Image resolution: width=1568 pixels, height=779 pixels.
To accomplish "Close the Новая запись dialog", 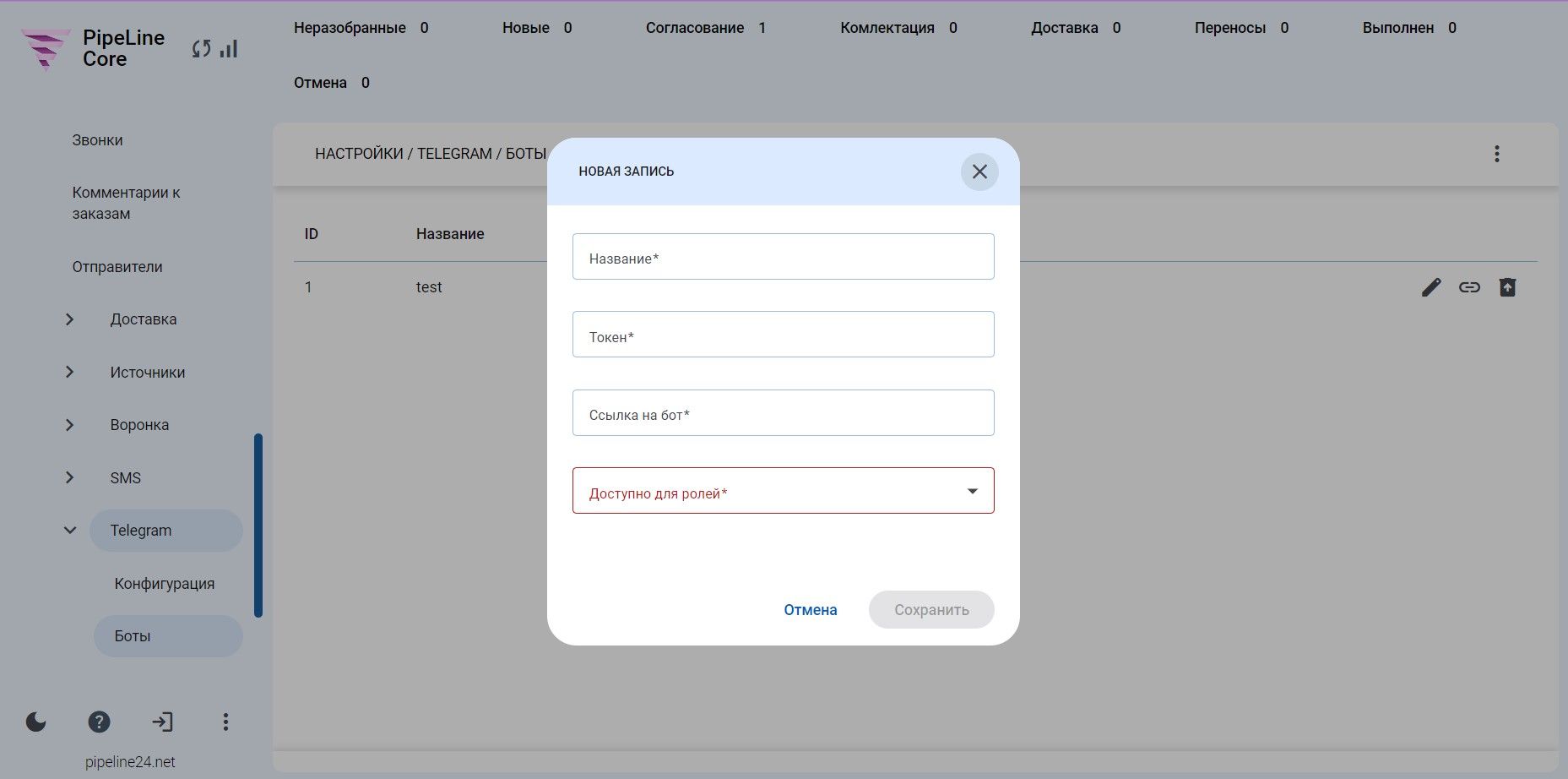I will point(979,172).
